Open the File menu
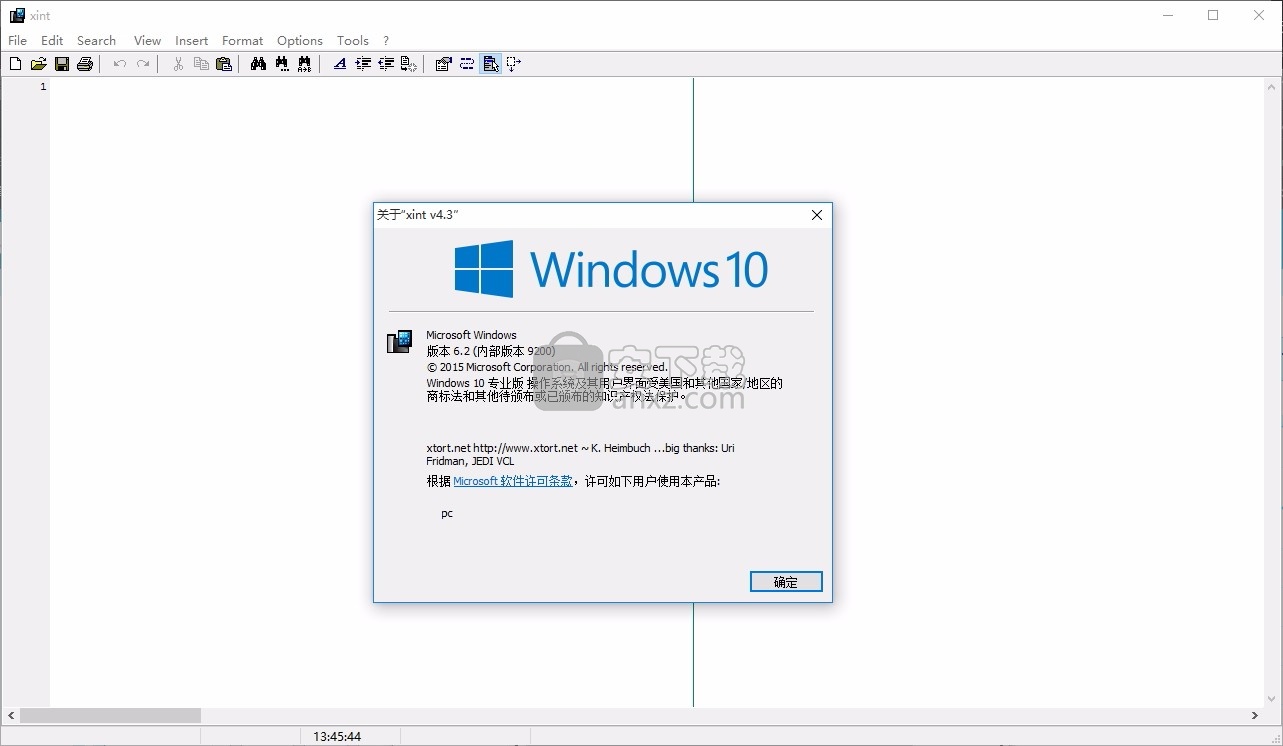 [x=17, y=41]
